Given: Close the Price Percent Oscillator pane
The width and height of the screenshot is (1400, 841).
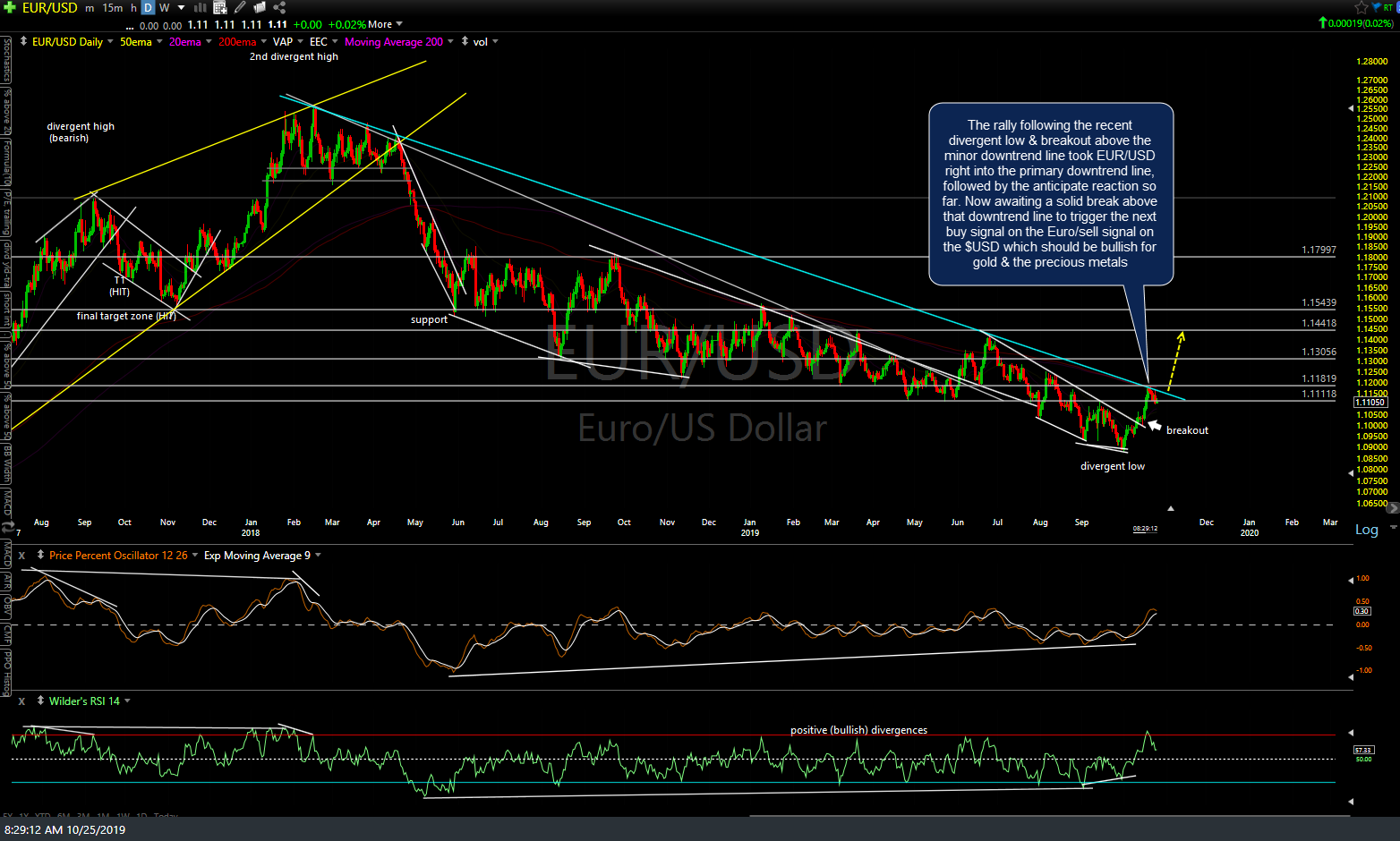Looking at the screenshot, I should tap(22, 556).
